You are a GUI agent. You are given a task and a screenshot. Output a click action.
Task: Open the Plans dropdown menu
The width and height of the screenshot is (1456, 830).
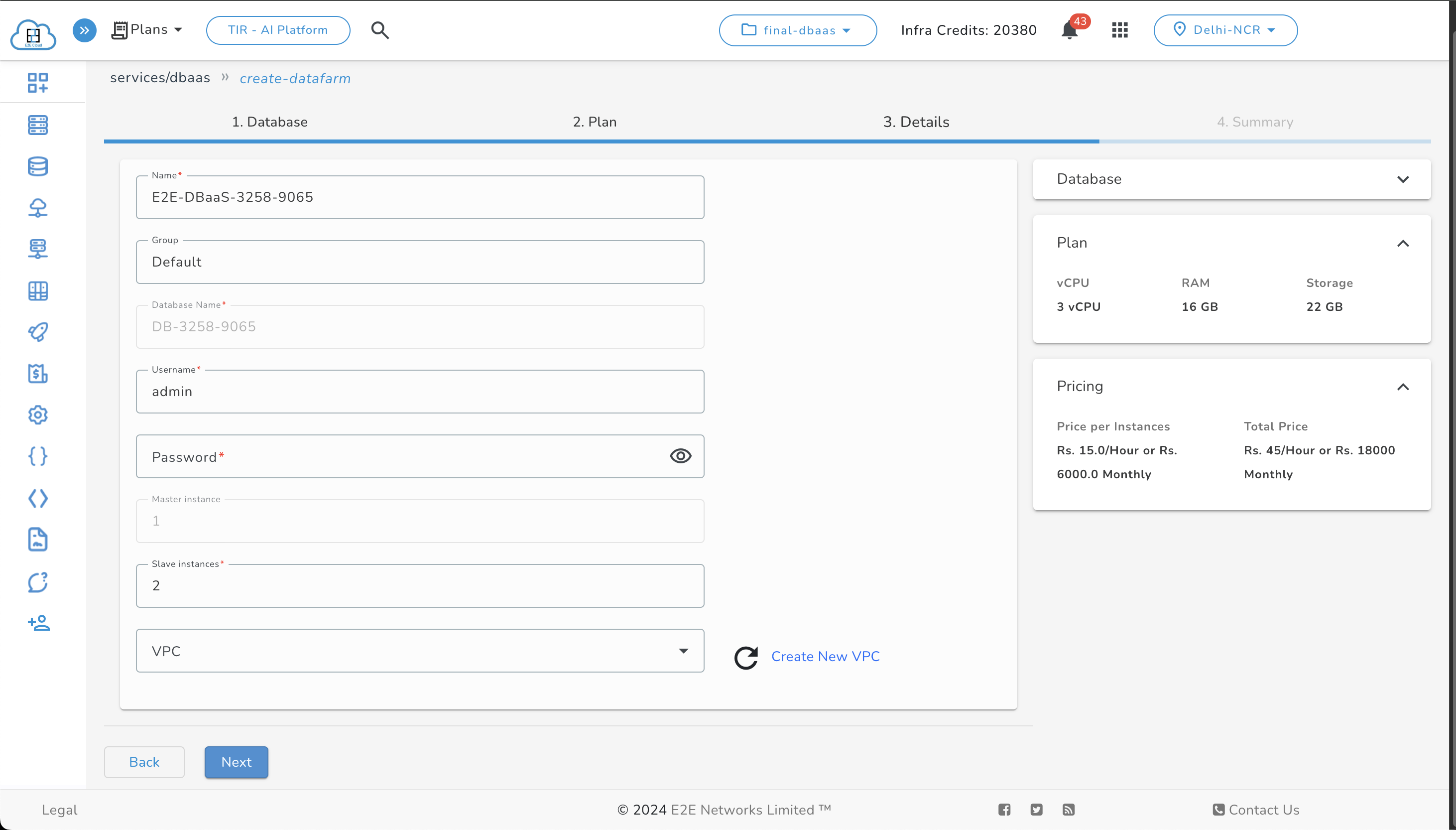point(147,30)
